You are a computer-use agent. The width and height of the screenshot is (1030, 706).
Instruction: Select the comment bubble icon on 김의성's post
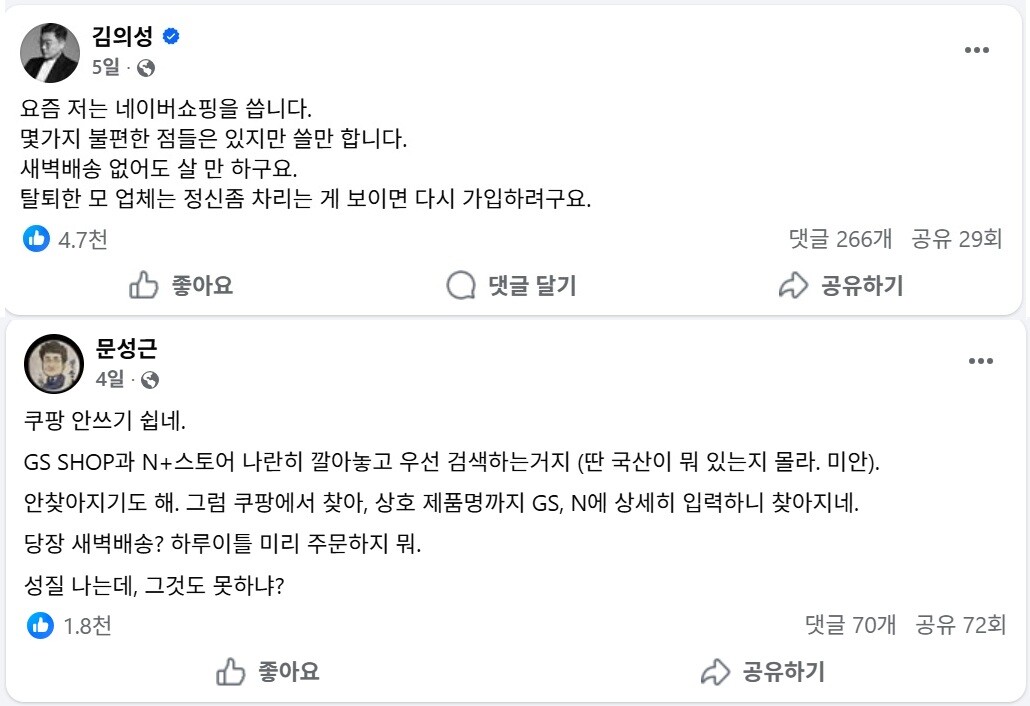[461, 285]
